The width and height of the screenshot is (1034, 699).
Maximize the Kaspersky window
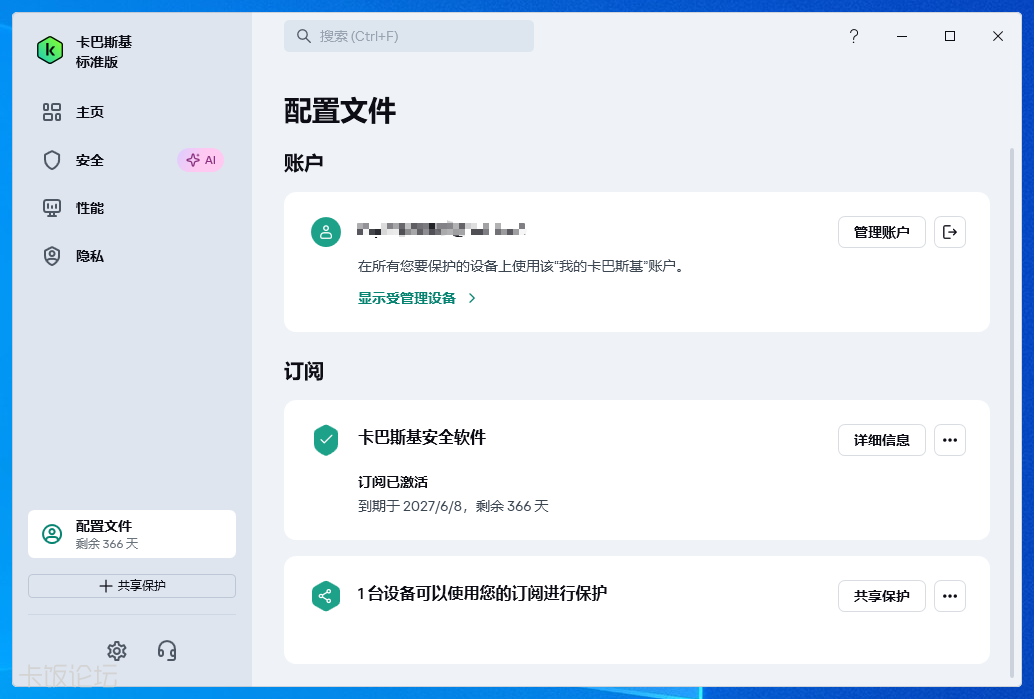[950, 36]
